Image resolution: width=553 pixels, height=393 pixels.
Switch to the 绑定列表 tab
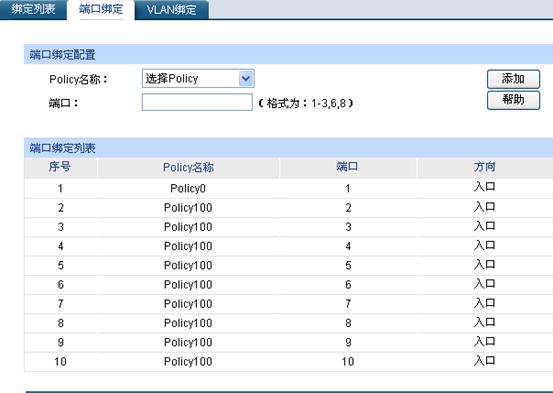(33, 9)
